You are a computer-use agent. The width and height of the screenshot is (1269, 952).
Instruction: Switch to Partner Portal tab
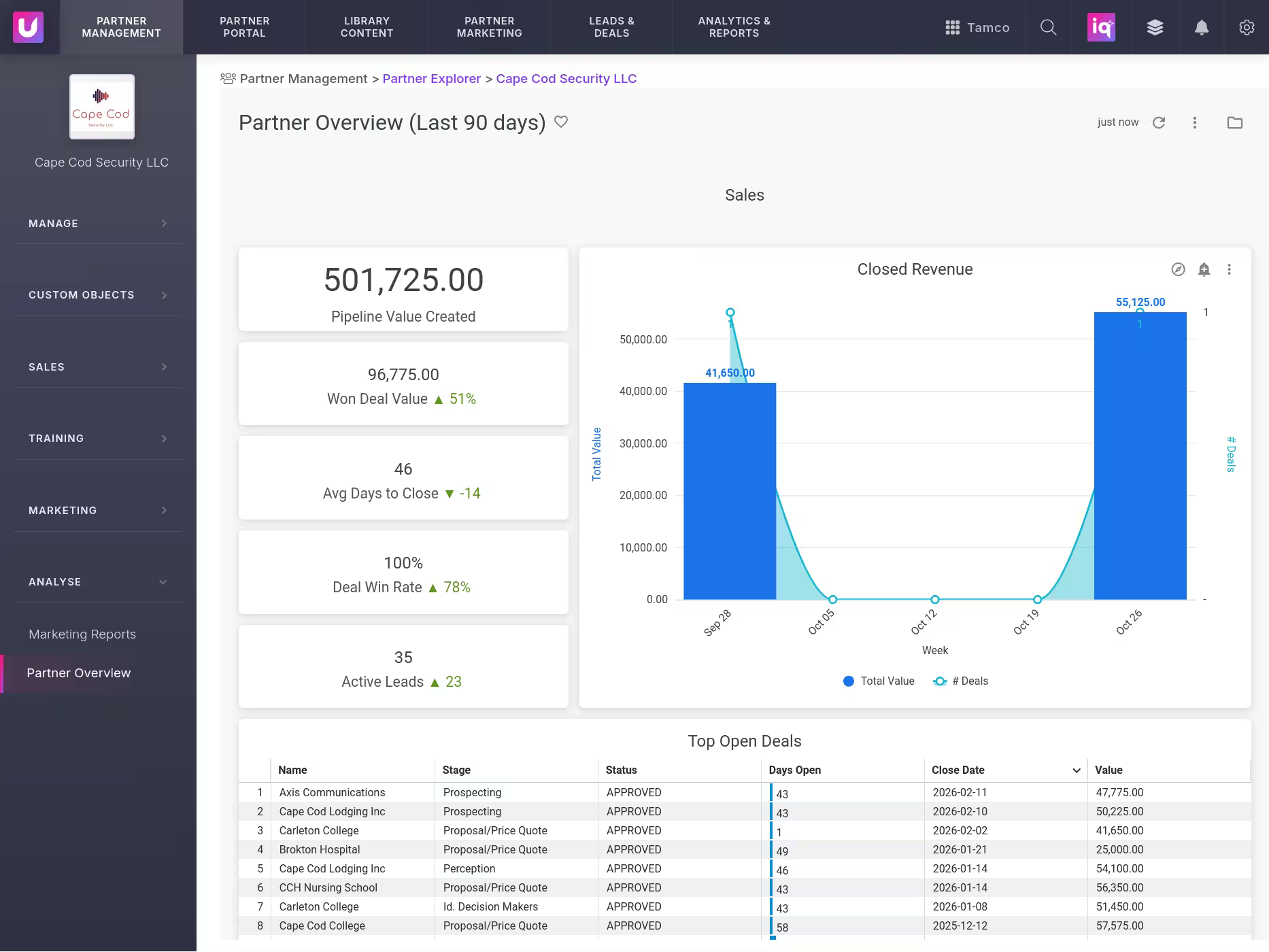click(x=245, y=27)
